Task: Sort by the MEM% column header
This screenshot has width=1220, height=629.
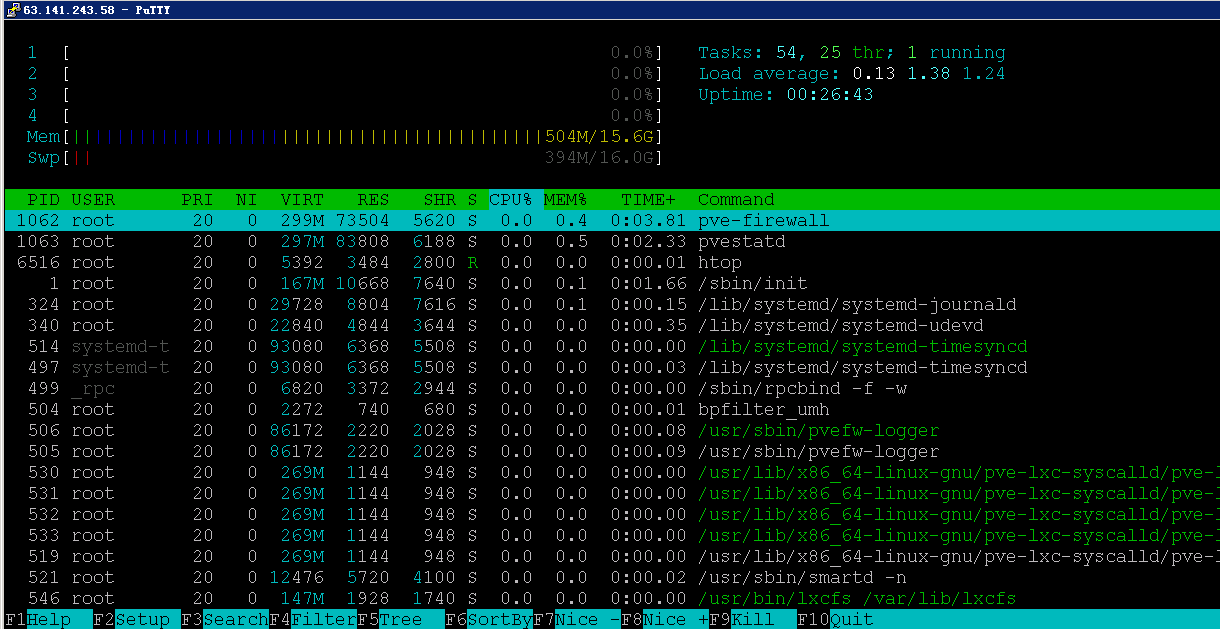Action: pos(565,199)
